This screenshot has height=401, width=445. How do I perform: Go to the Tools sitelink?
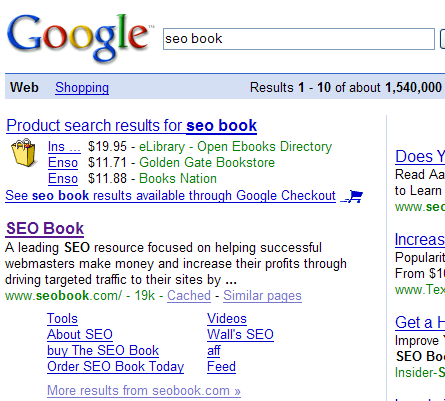tap(62, 319)
